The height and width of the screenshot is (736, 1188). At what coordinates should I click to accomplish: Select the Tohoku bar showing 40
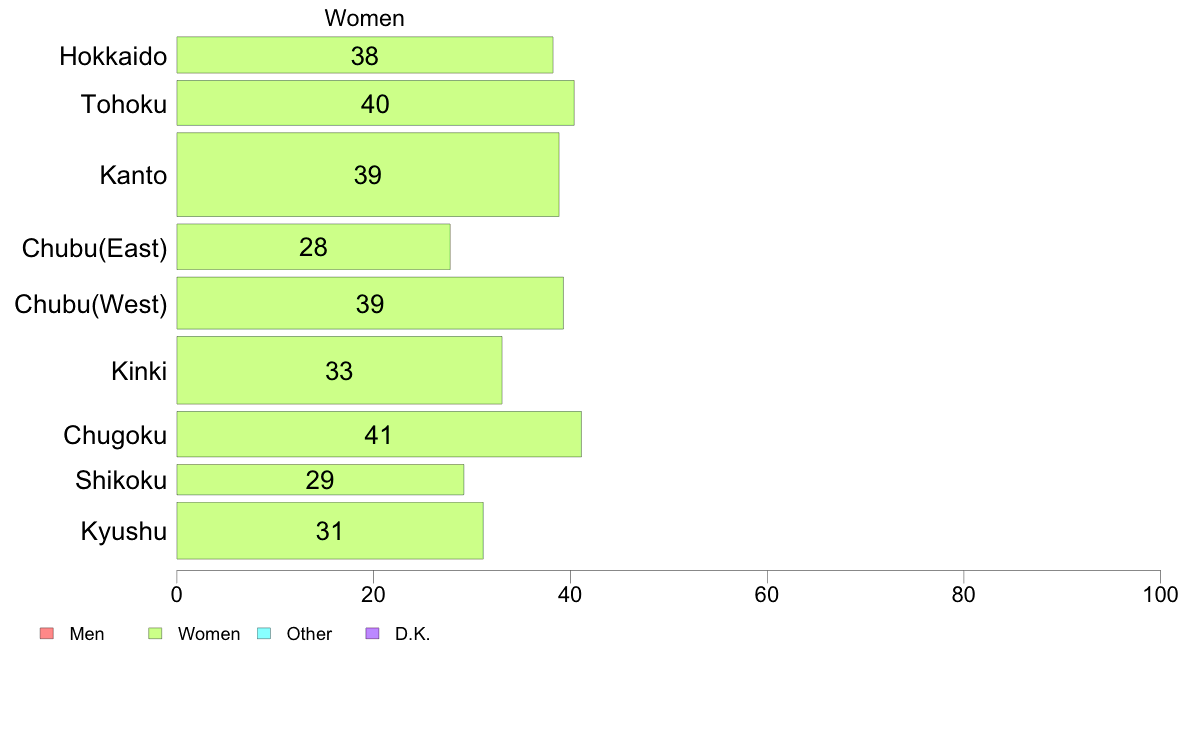[375, 103]
